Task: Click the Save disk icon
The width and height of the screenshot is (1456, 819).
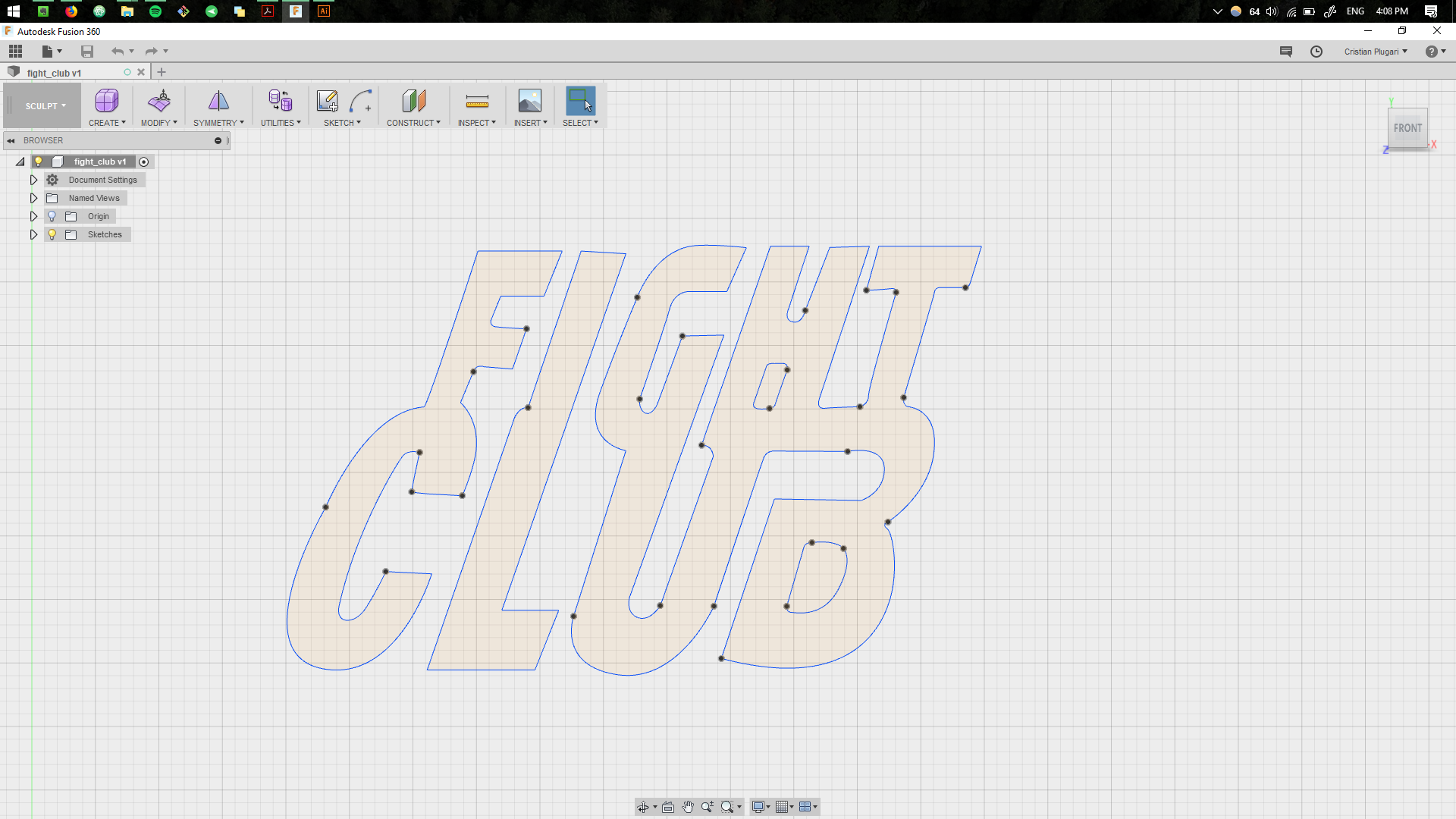Action: [87, 52]
